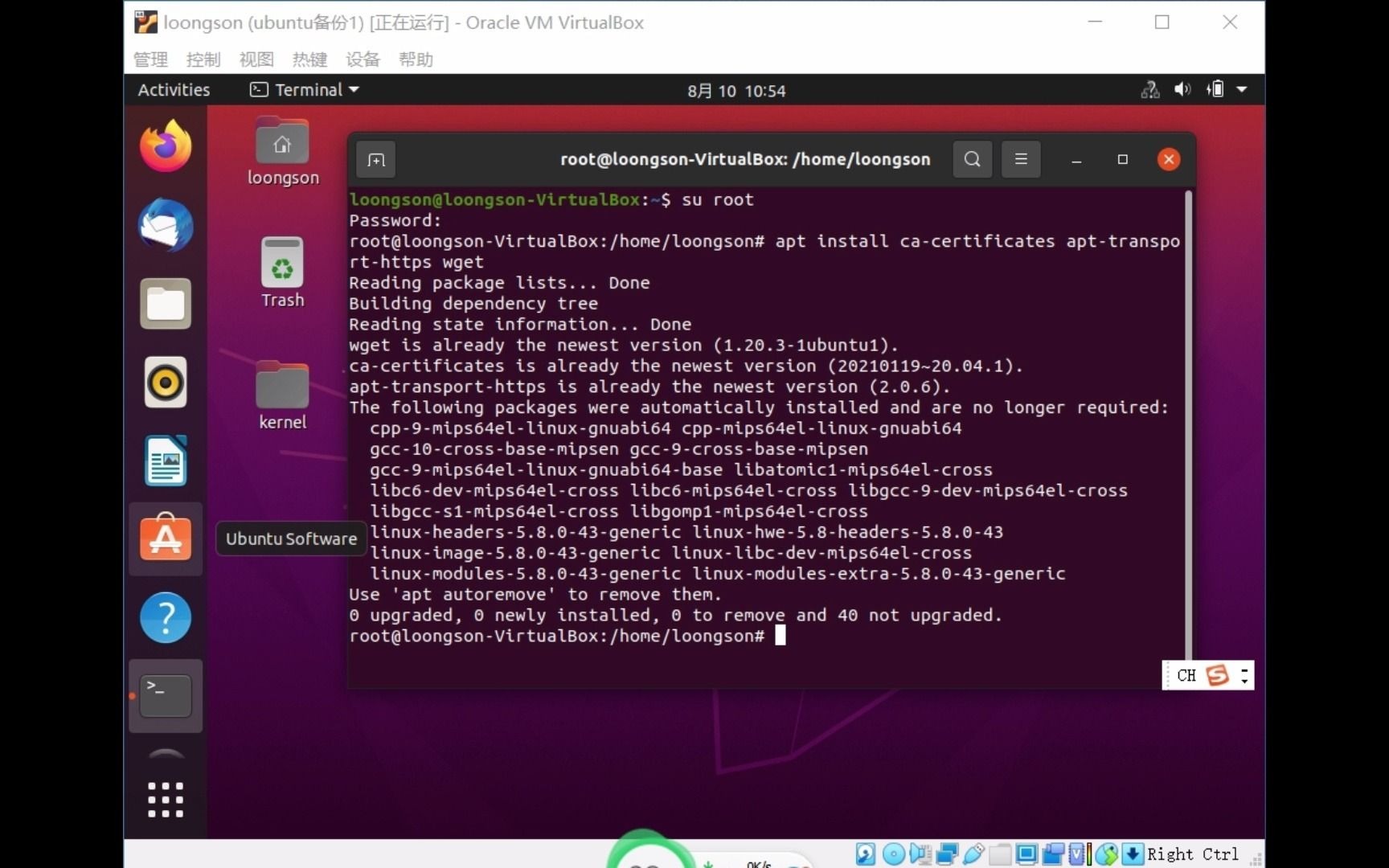
Task: Open the Help icon in the dock
Action: (166, 617)
